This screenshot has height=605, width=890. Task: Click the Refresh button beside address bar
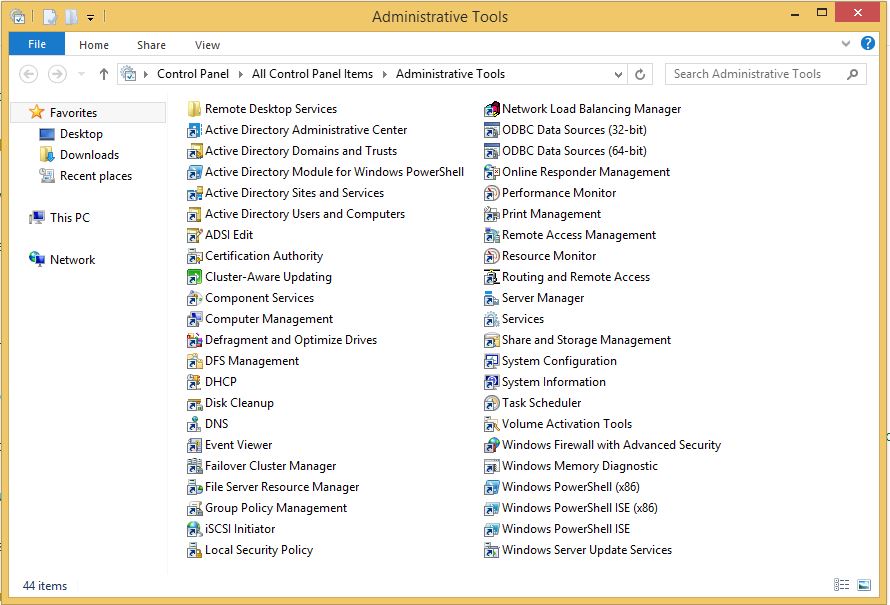coord(642,74)
